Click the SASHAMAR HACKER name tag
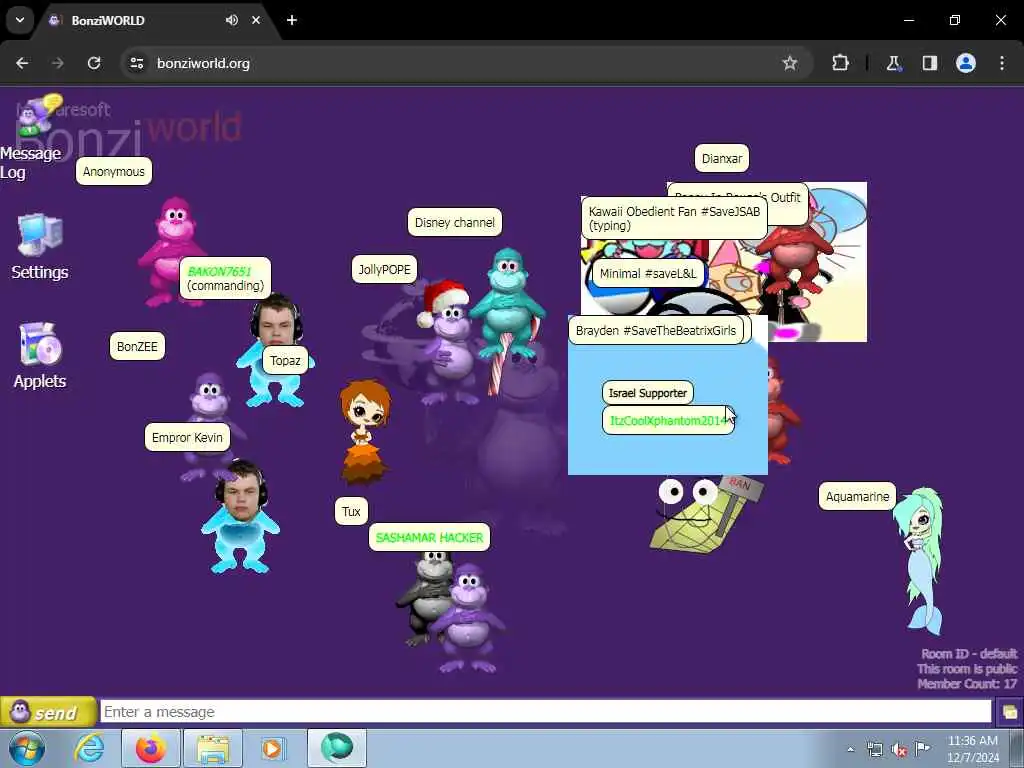1024x768 pixels. tap(429, 537)
